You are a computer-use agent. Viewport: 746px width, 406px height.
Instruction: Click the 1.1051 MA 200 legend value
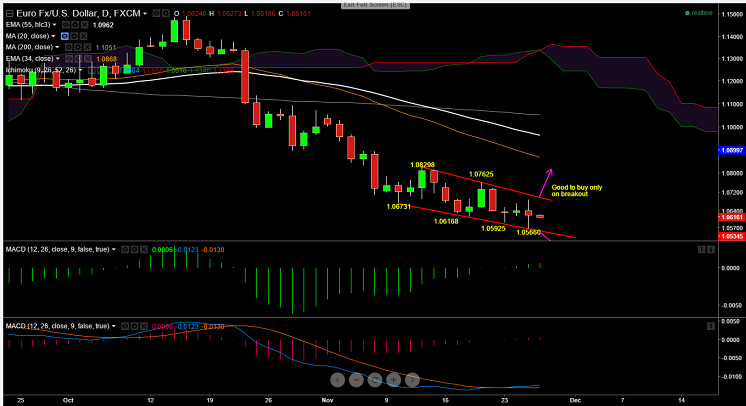105,48
